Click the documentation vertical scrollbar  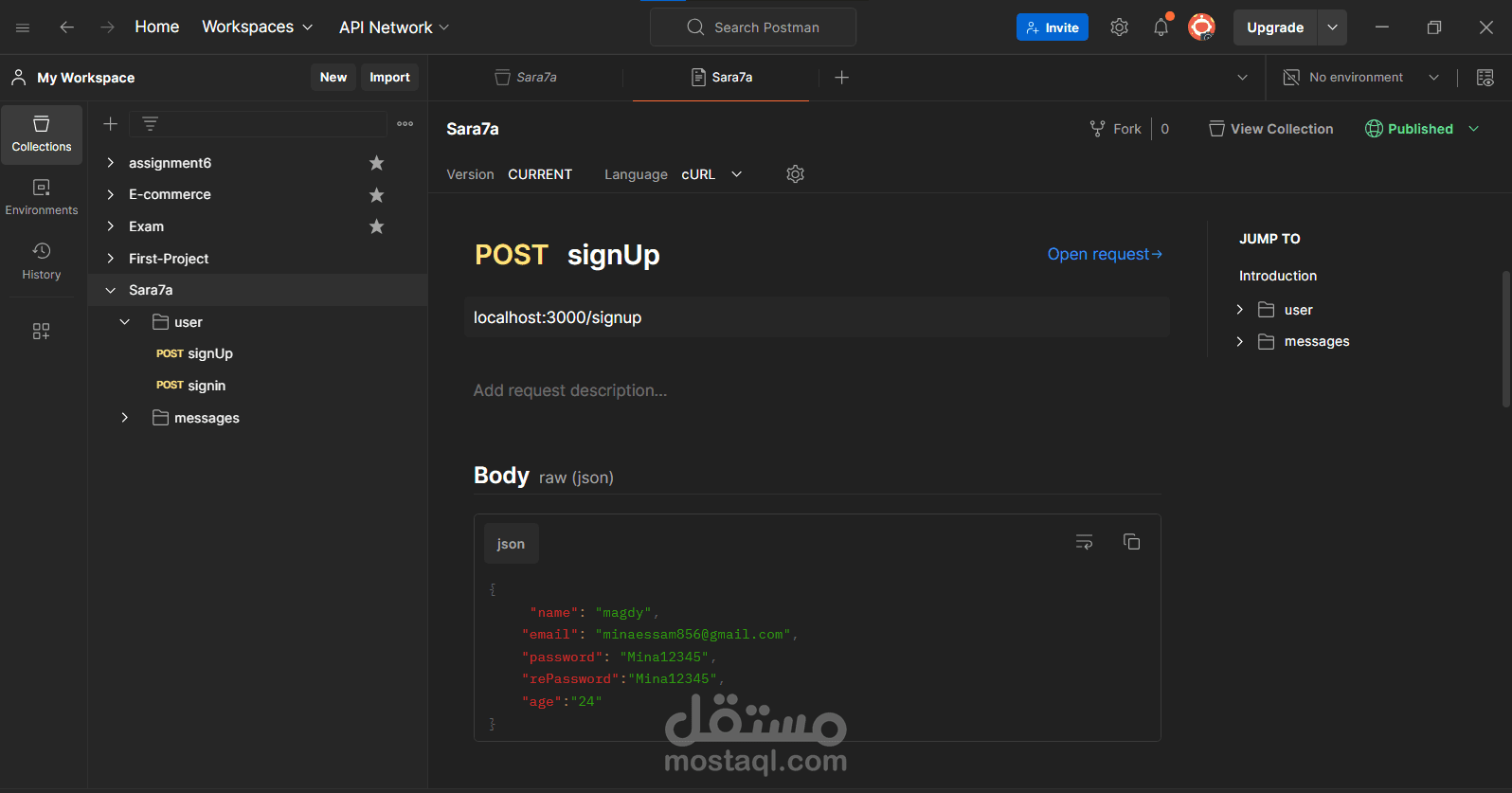click(x=1506, y=338)
